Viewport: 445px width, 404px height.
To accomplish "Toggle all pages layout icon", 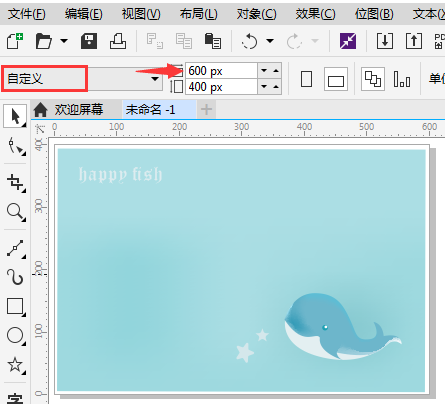I will tap(373, 79).
